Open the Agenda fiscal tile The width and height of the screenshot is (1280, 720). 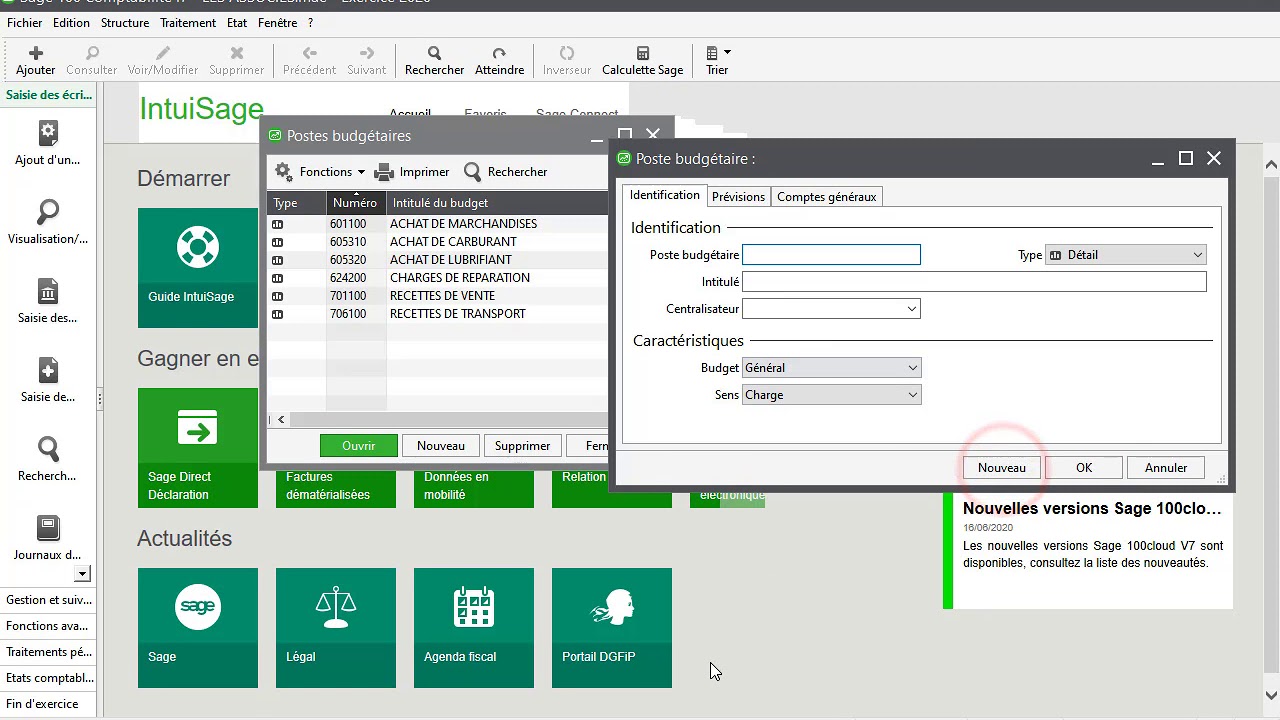pyautogui.click(x=474, y=628)
